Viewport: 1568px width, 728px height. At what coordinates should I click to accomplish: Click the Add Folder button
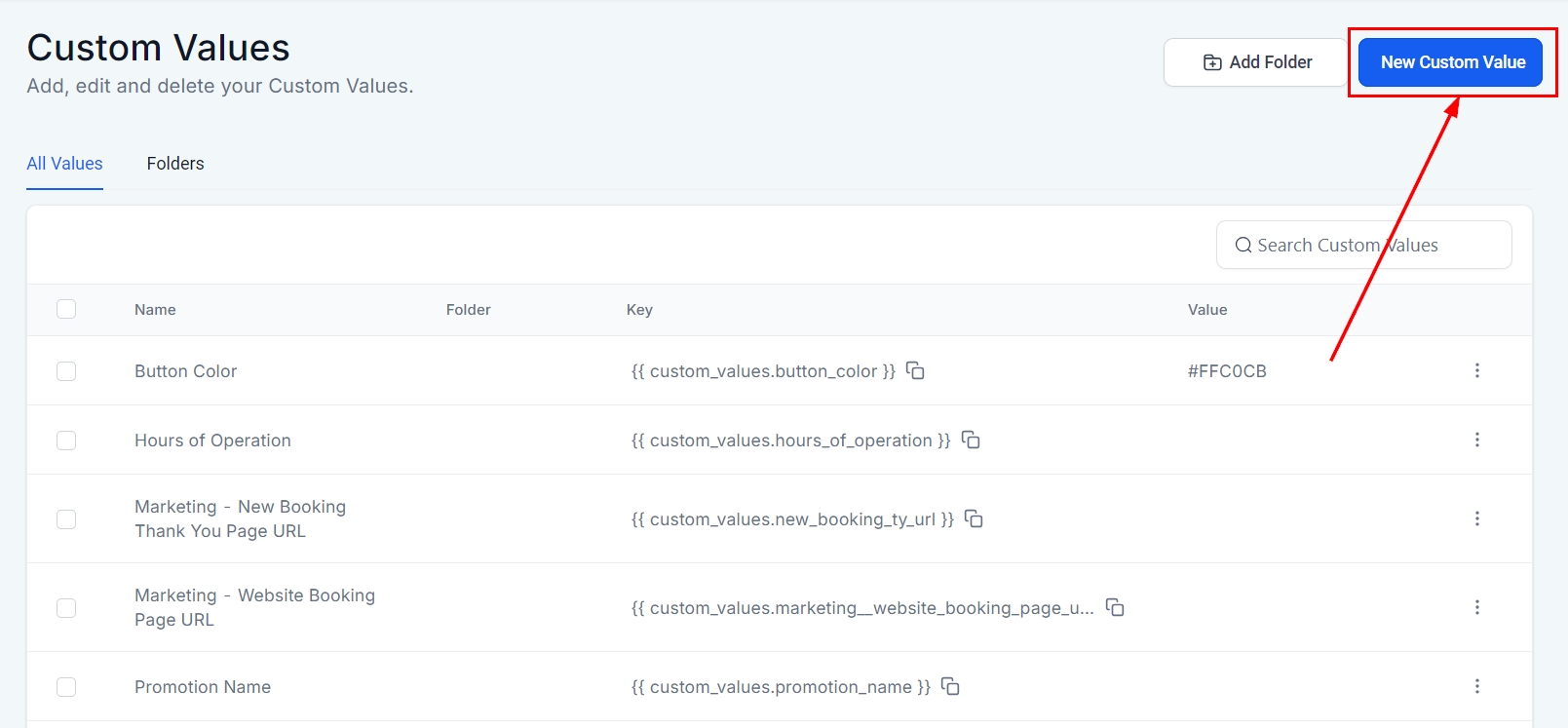coord(1256,62)
